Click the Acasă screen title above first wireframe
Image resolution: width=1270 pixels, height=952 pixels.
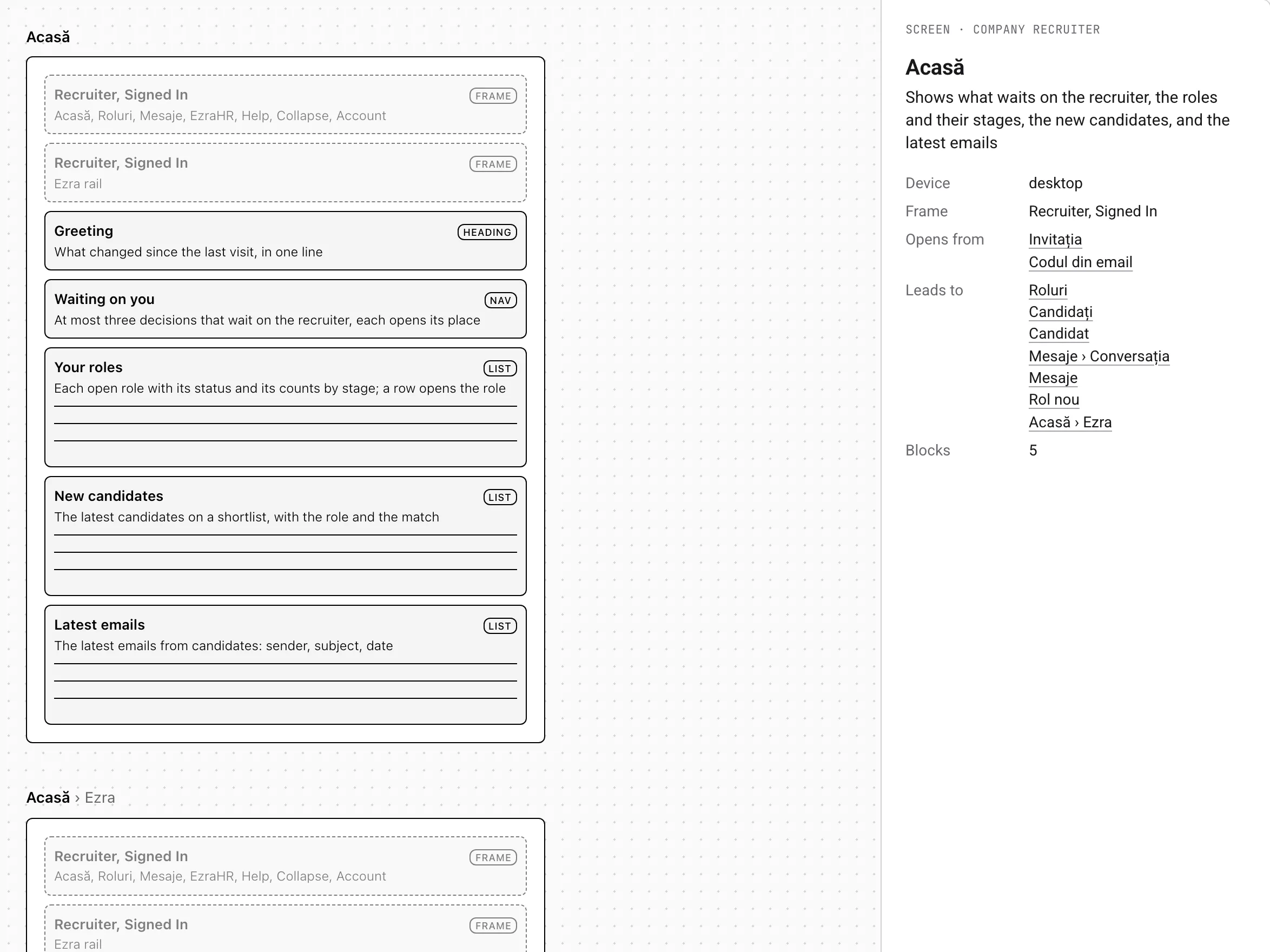click(x=48, y=37)
